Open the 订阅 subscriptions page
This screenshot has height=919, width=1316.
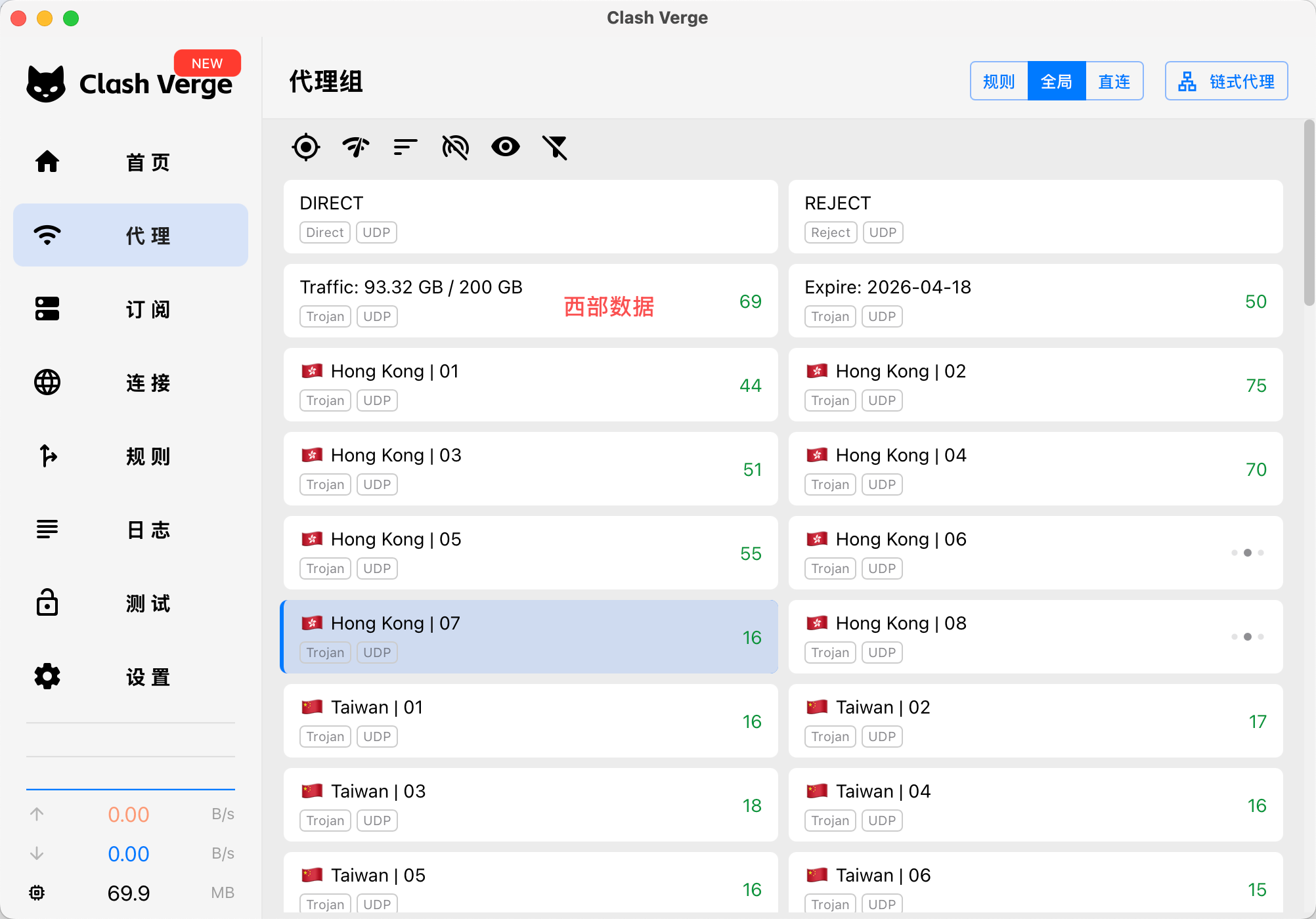(131, 309)
